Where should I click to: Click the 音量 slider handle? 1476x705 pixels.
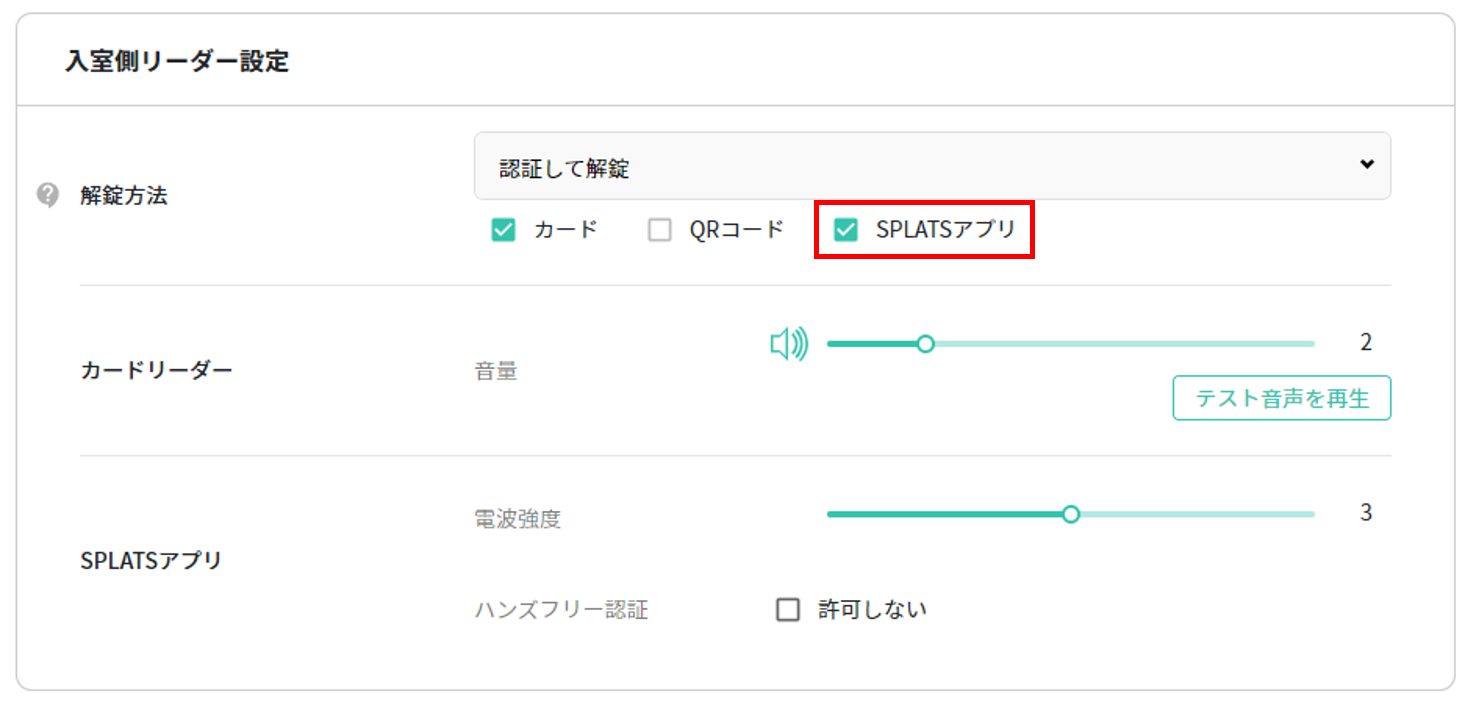click(925, 344)
